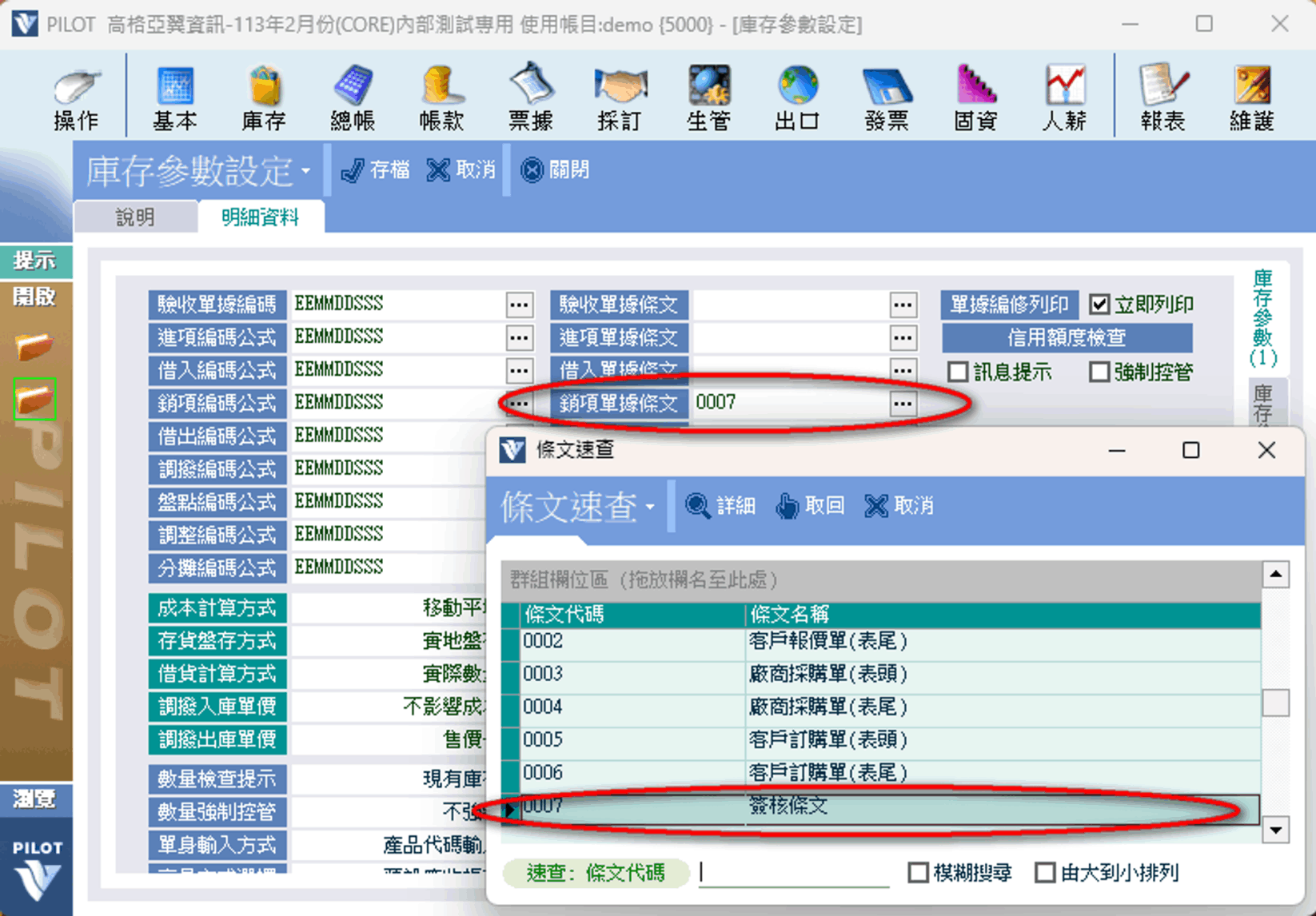Image resolution: width=1316 pixels, height=916 pixels.
Task: Open the 採訂 handshake icon
Action: click(620, 97)
